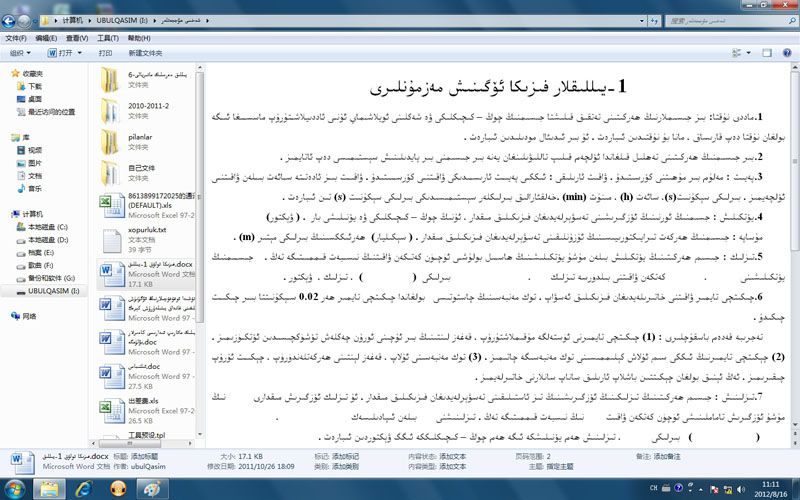Image resolution: width=800 pixels, height=500 pixels.
Task: Open 下载 in Favorites sidebar
Action: tap(35, 86)
